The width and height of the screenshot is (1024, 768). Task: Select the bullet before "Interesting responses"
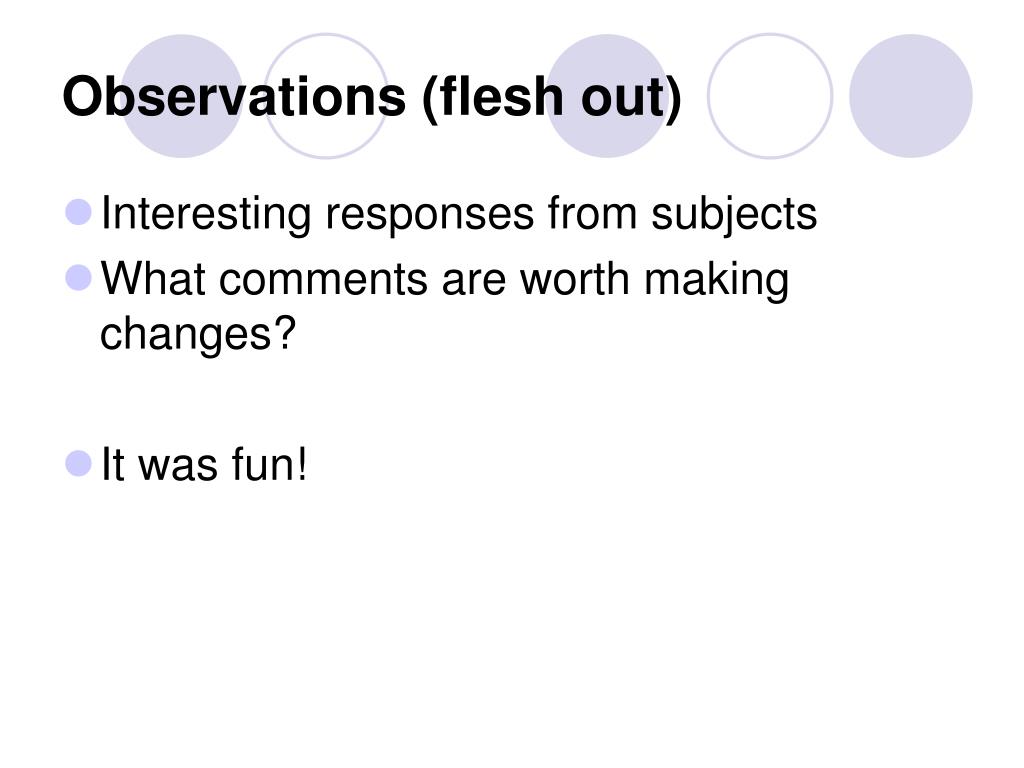(x=78, y=212)
